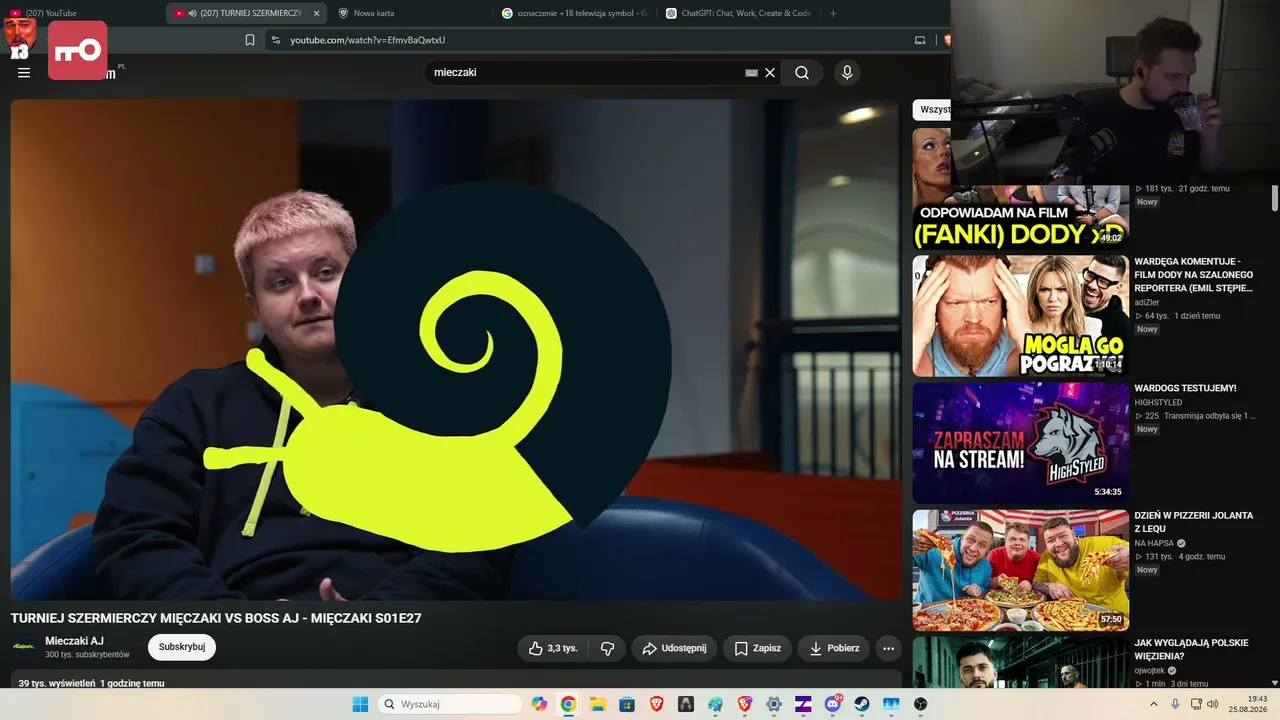
Task: Click the volume icon in system tray
Action: click(x=1213, y=704)
